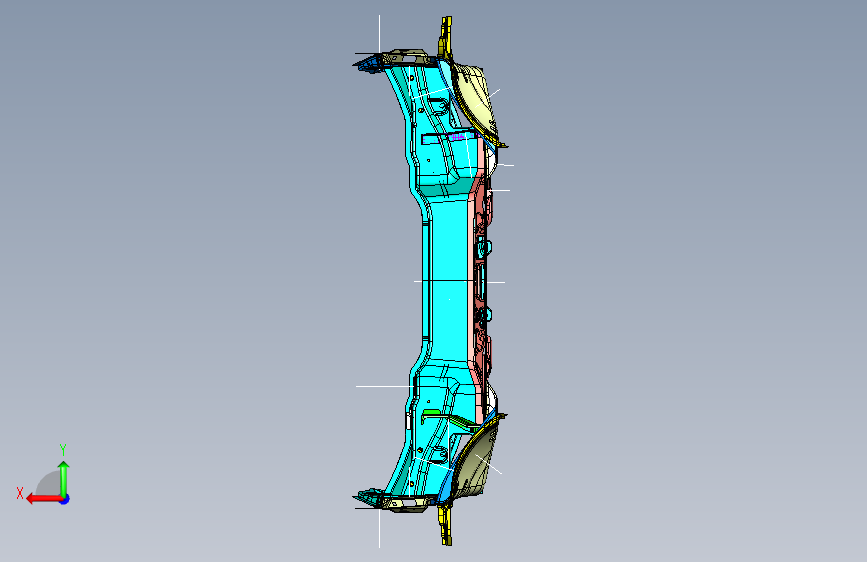The width and height of the screenshot is (867, 562).
Task: Click the "Y" axis label
Action: click(x=63, y=449)
